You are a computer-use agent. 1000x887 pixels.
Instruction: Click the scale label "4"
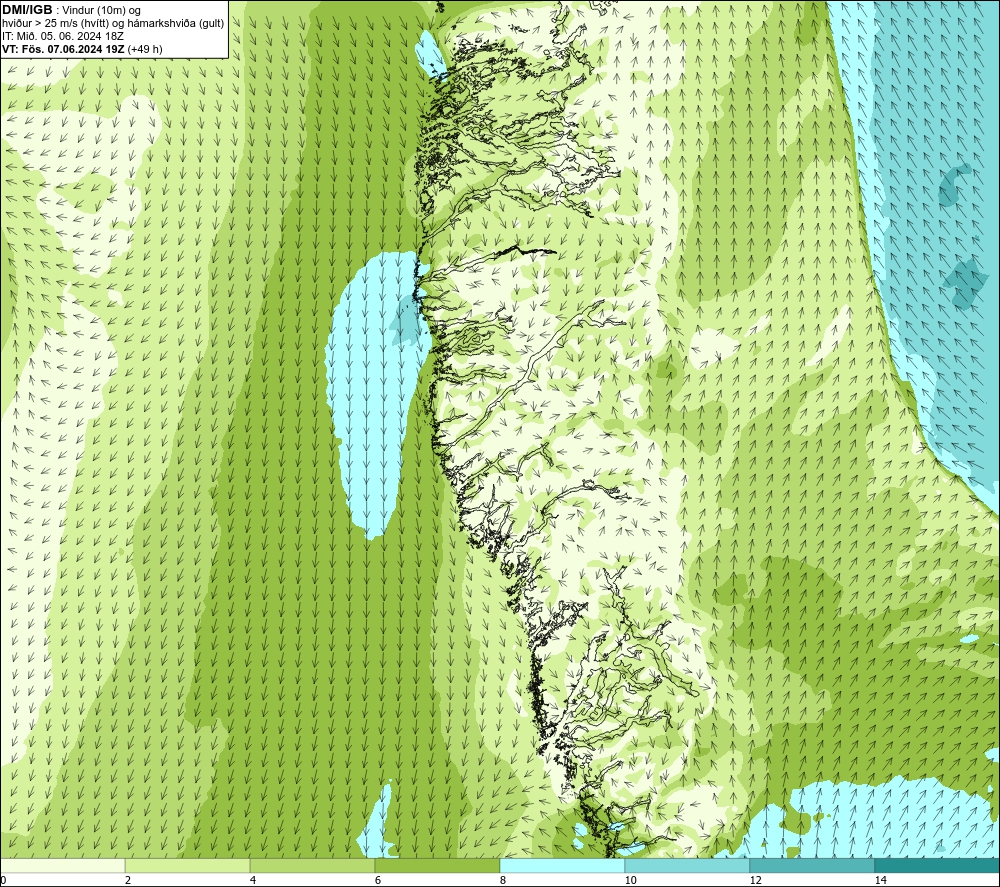[x=253, y=880]
